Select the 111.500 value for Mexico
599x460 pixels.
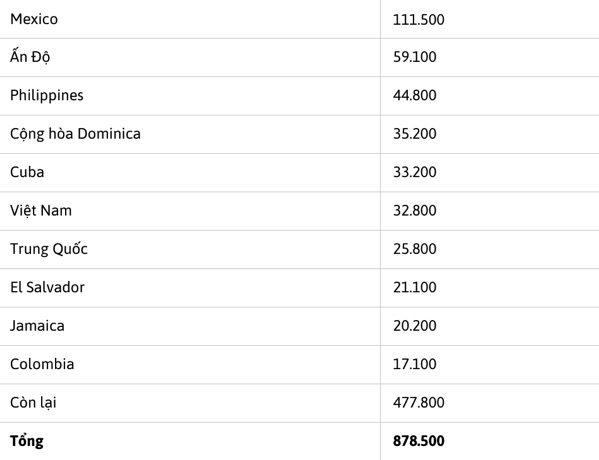(x=419, y=19)
